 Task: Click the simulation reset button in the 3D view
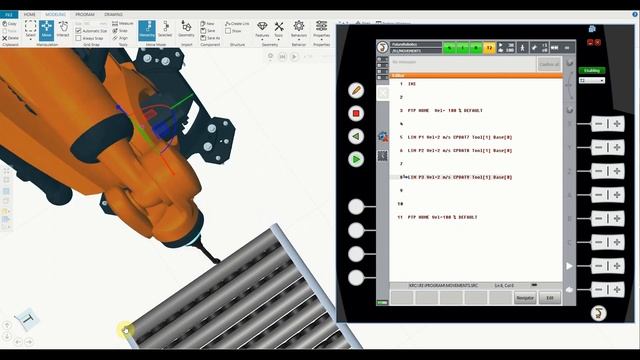tap(282, 57)
